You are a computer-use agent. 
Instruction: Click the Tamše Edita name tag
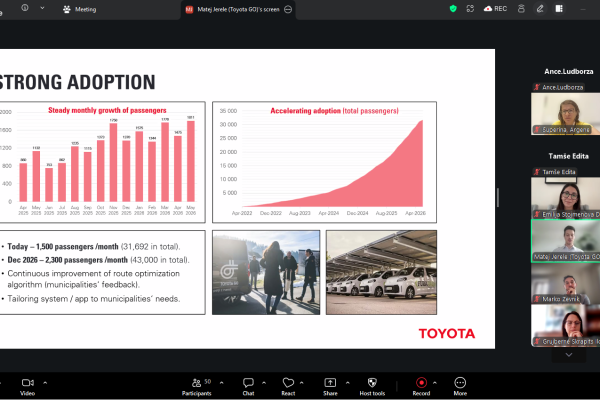554,172
